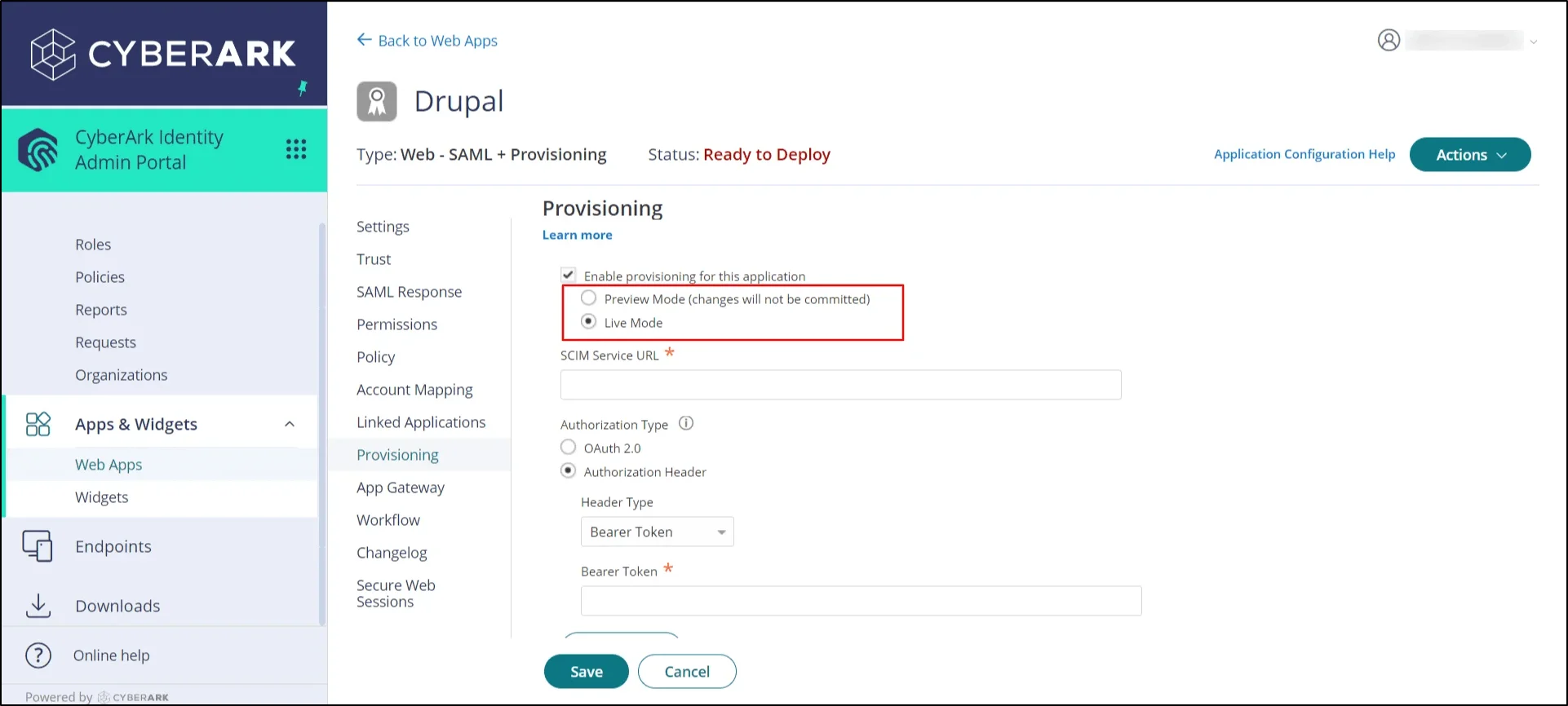Open the Learn more link
This screenshot has width=1568, height=706.
577,235
